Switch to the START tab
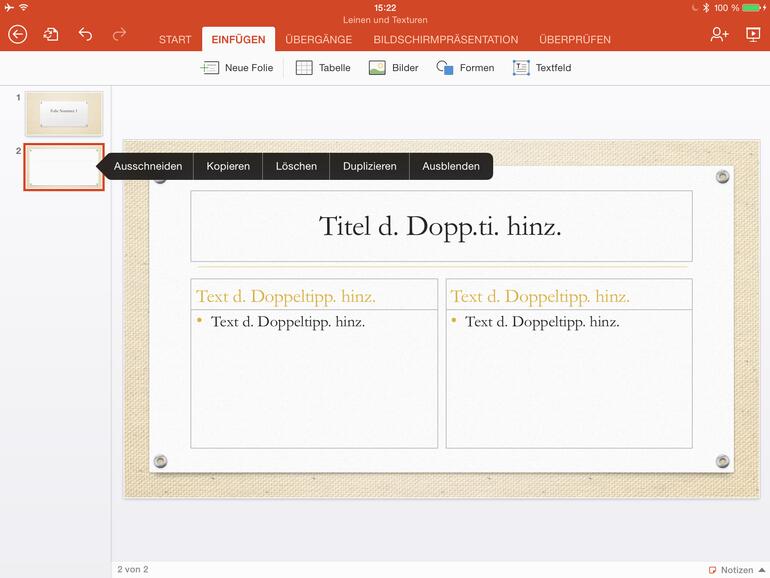 pyautogui.click(x=175, y=40)
